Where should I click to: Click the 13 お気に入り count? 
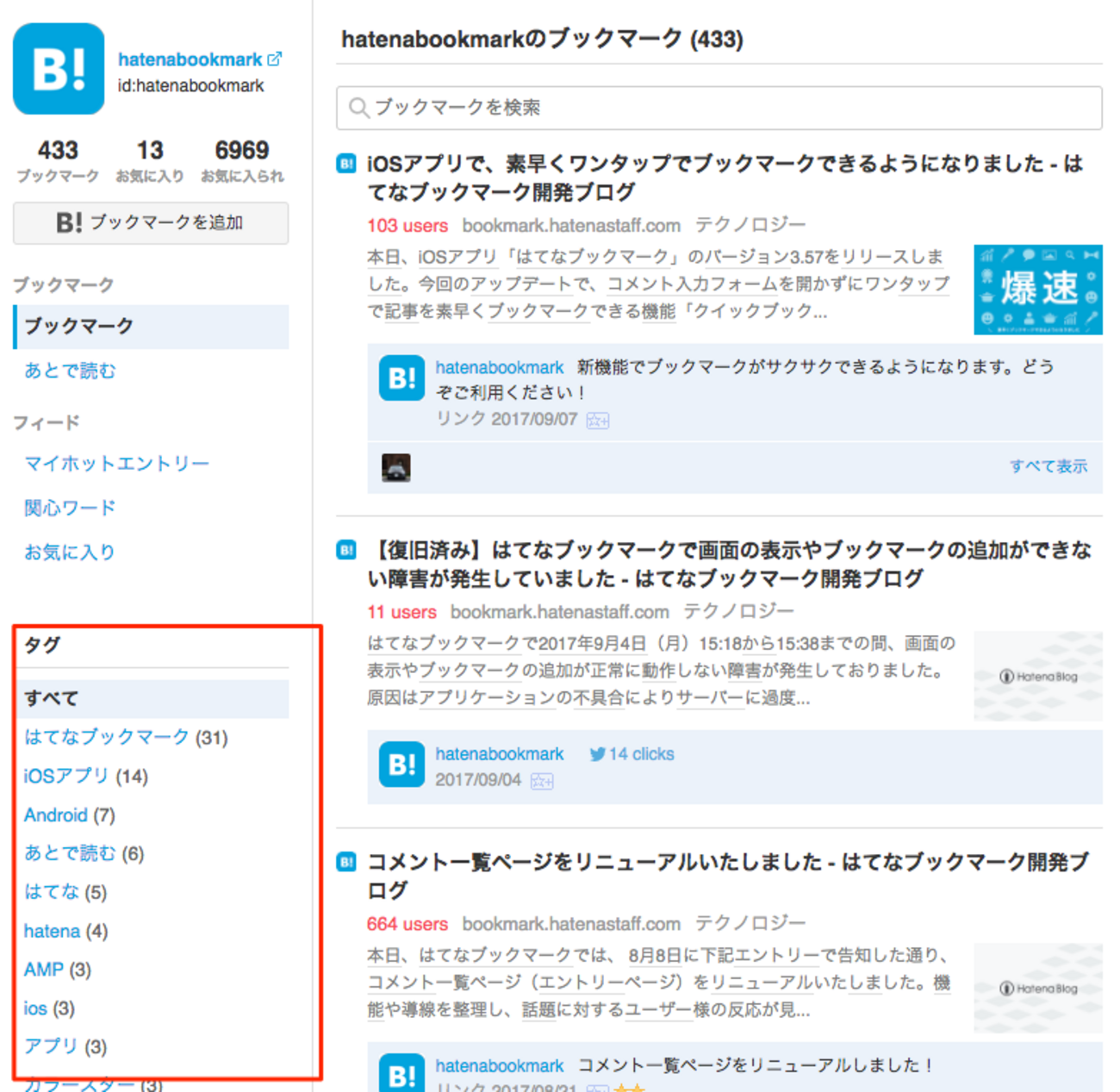coord(150,160)
